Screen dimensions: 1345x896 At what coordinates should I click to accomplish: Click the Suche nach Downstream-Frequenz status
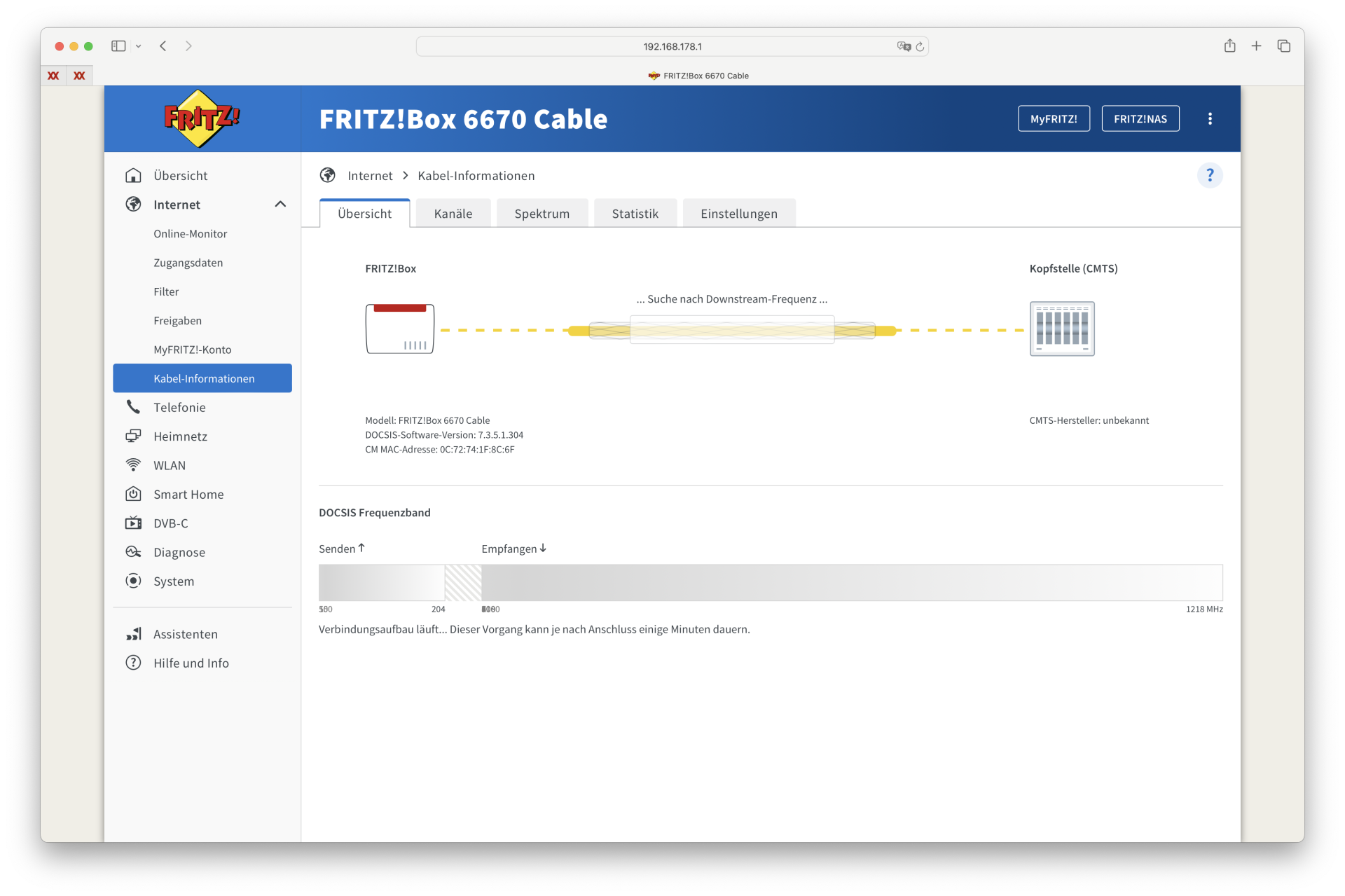[x=732, y=299]
